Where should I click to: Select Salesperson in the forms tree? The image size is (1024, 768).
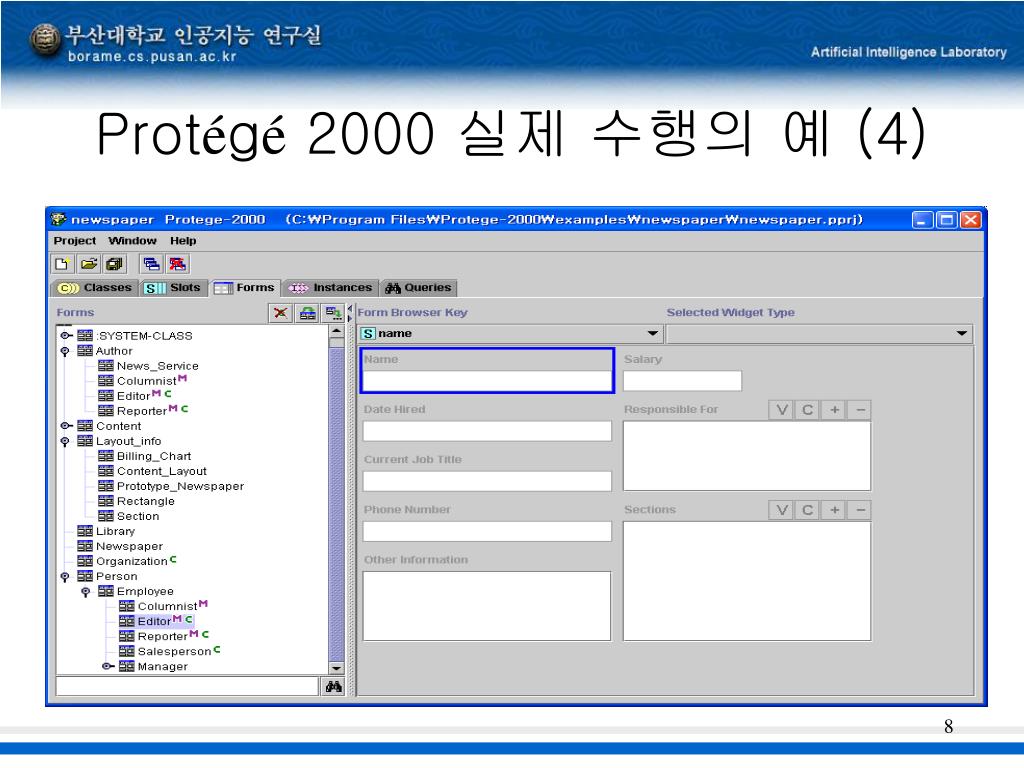point(174,651)
